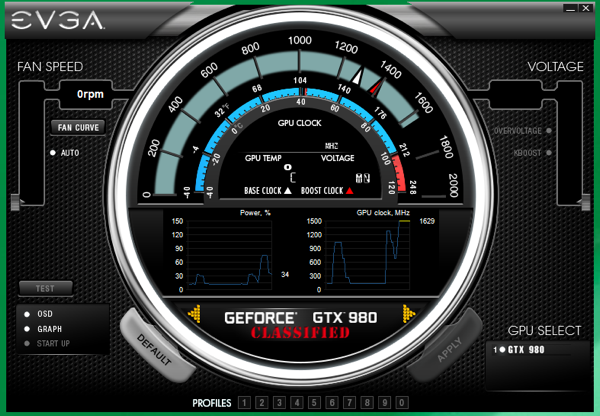Toggle the OSD option
600x416 pixels.
click(27, 314)
